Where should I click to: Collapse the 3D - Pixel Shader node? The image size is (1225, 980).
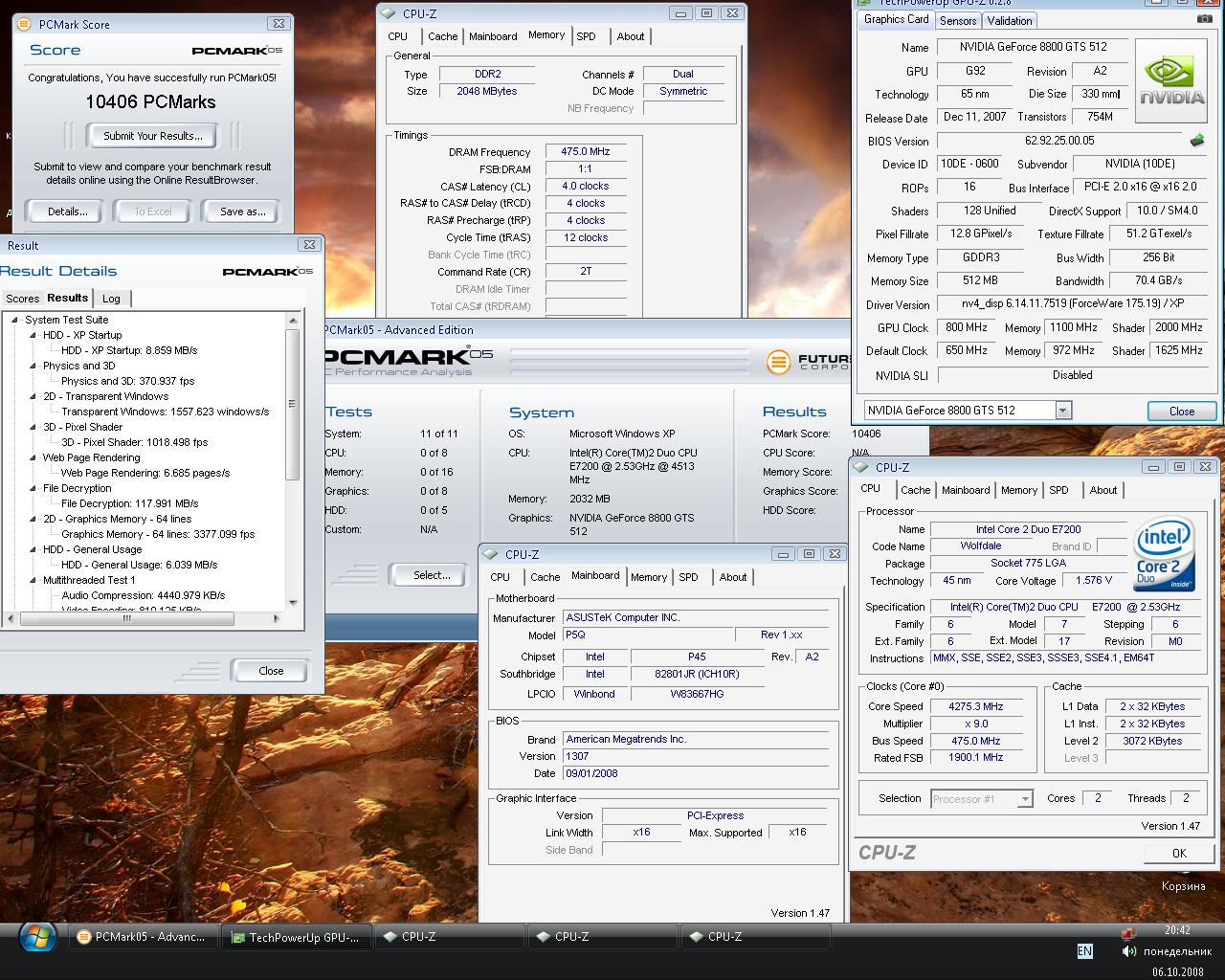coord(33,427)
